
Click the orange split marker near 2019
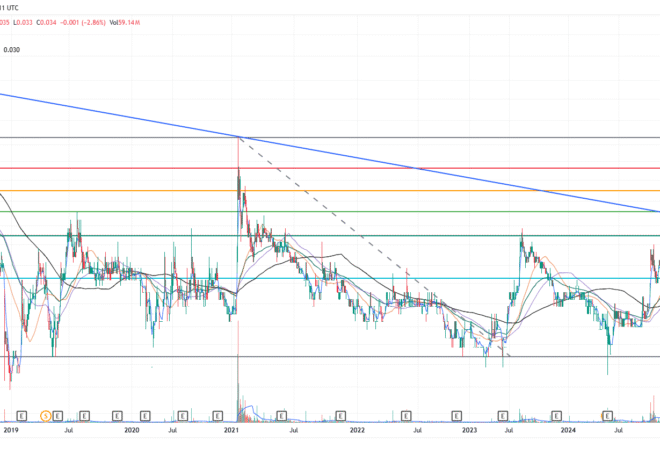point(45,415)
